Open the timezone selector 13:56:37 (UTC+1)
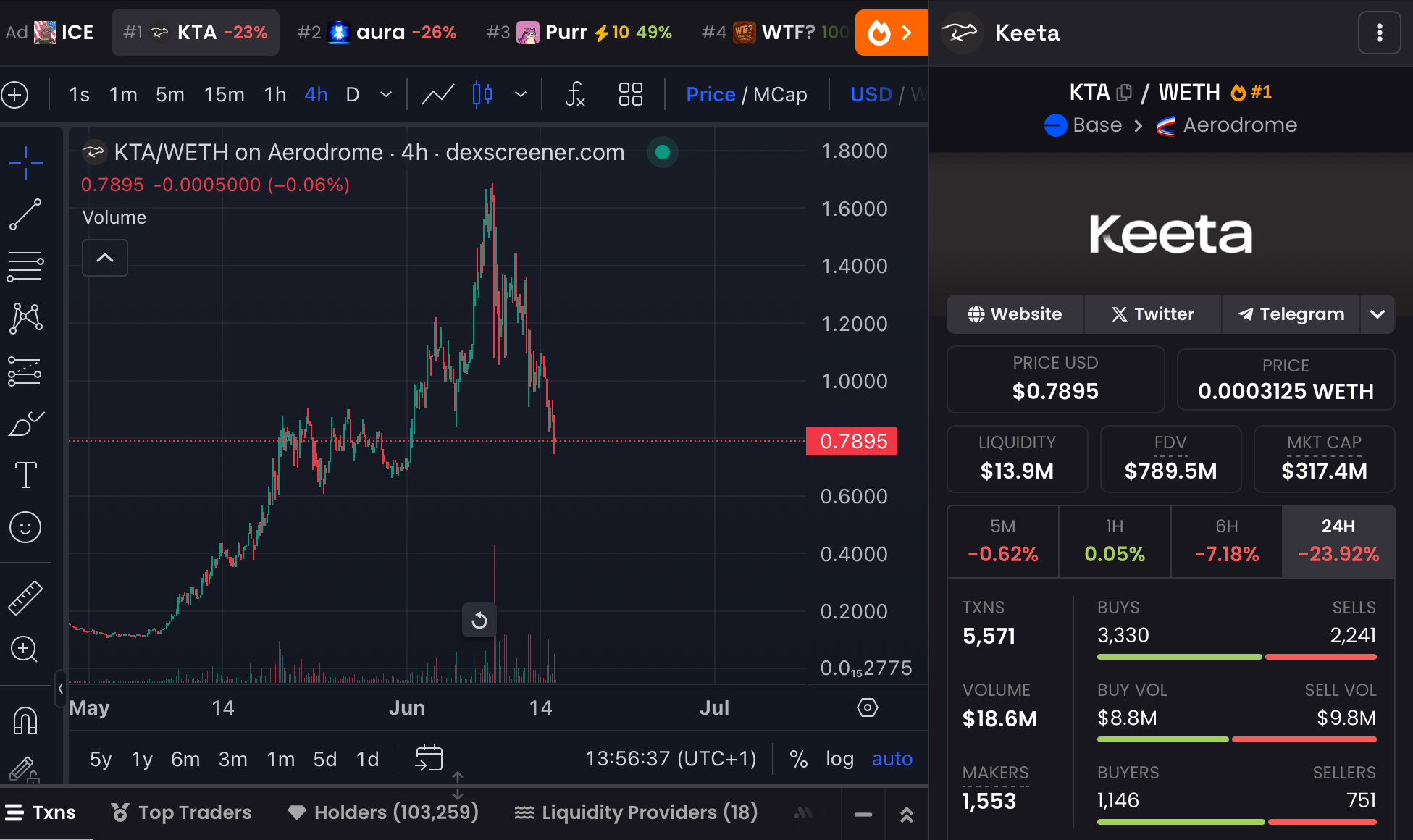 click(671, 758)
